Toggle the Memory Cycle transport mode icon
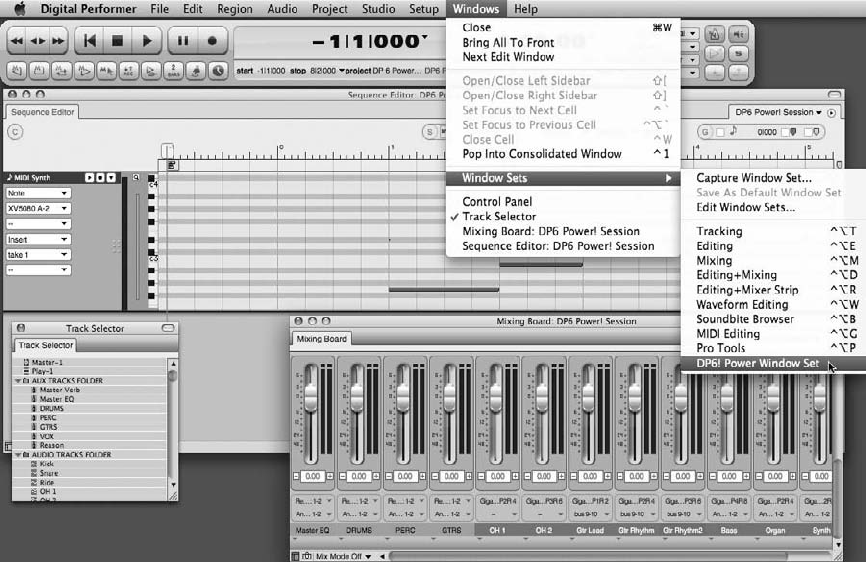 point(61,71)
